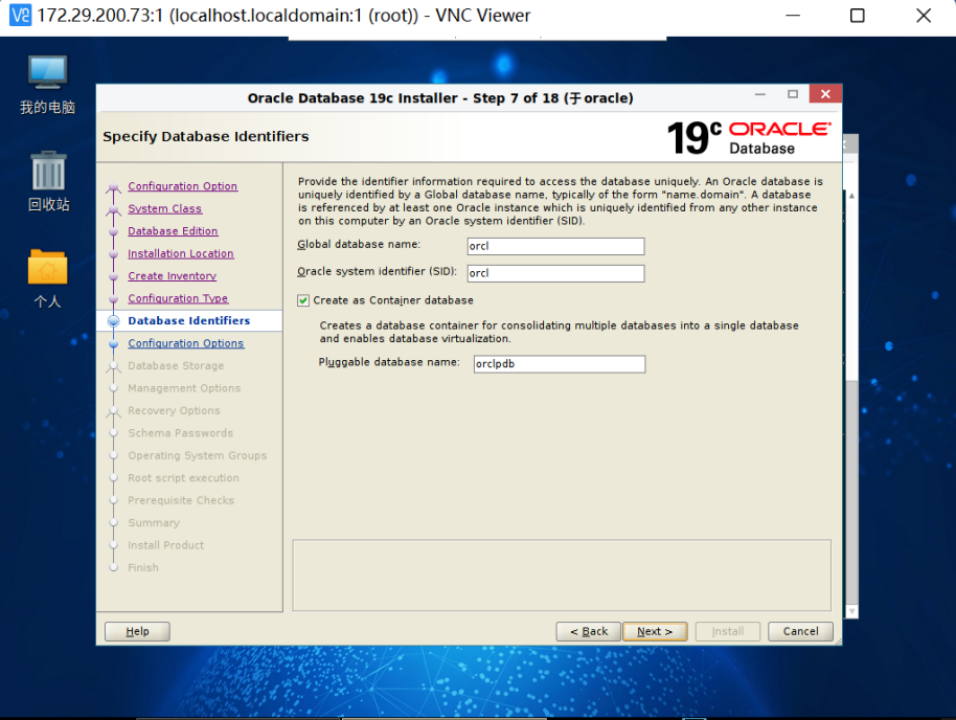Click inside the Global database name field
The height and width of the screenshot is (720, 956).
tap(555, 245)
